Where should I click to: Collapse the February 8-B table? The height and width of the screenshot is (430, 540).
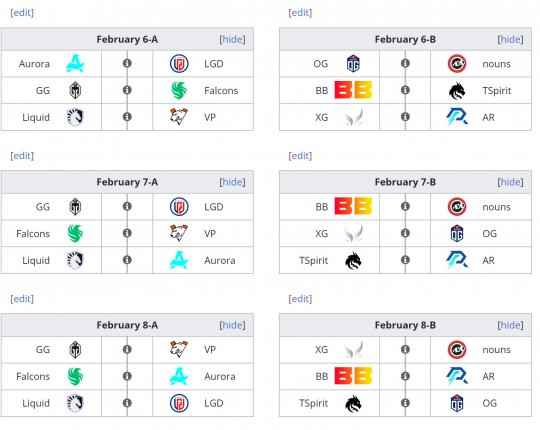(510, 325)
